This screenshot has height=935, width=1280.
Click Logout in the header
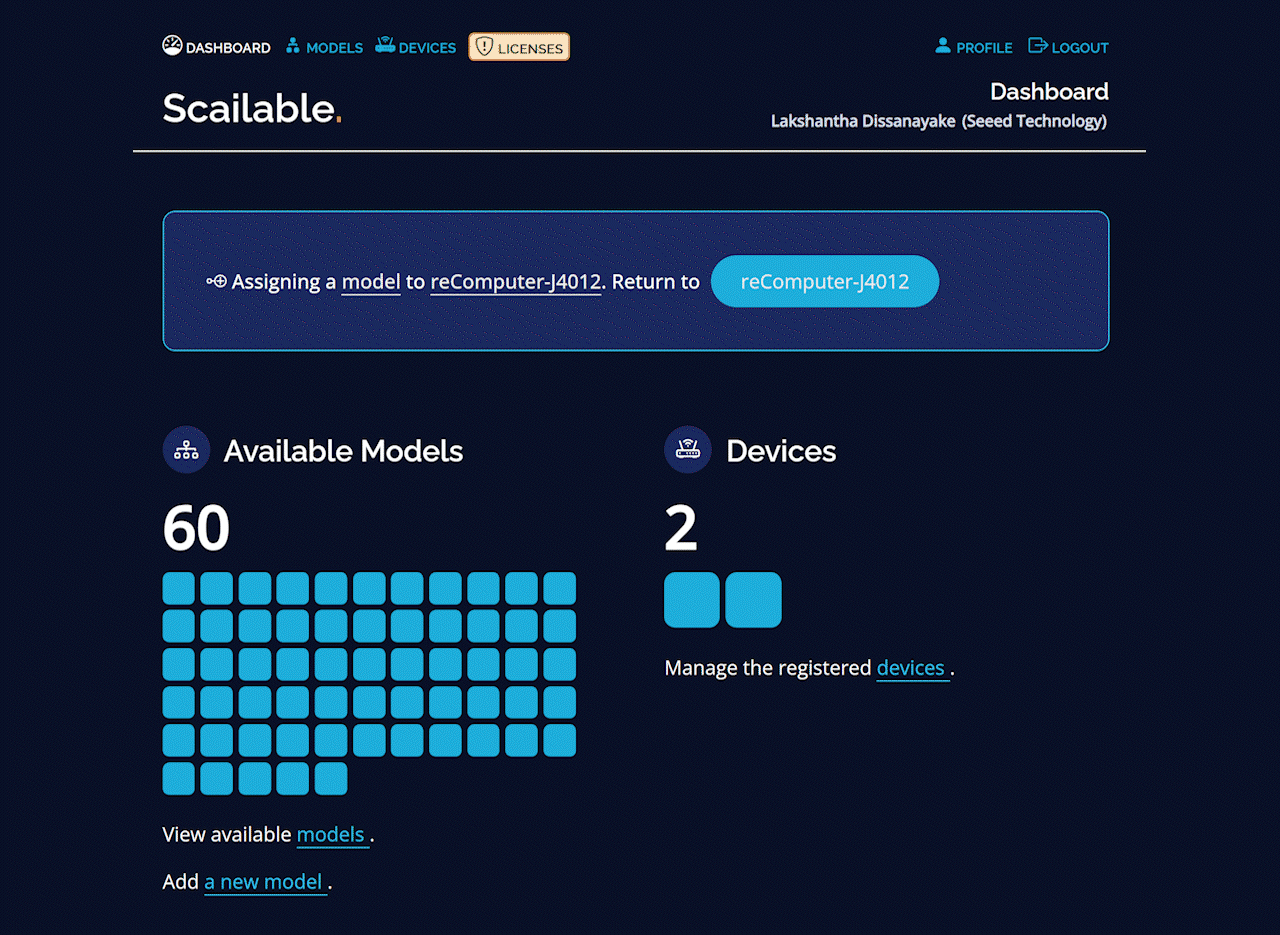point(1068,47)
